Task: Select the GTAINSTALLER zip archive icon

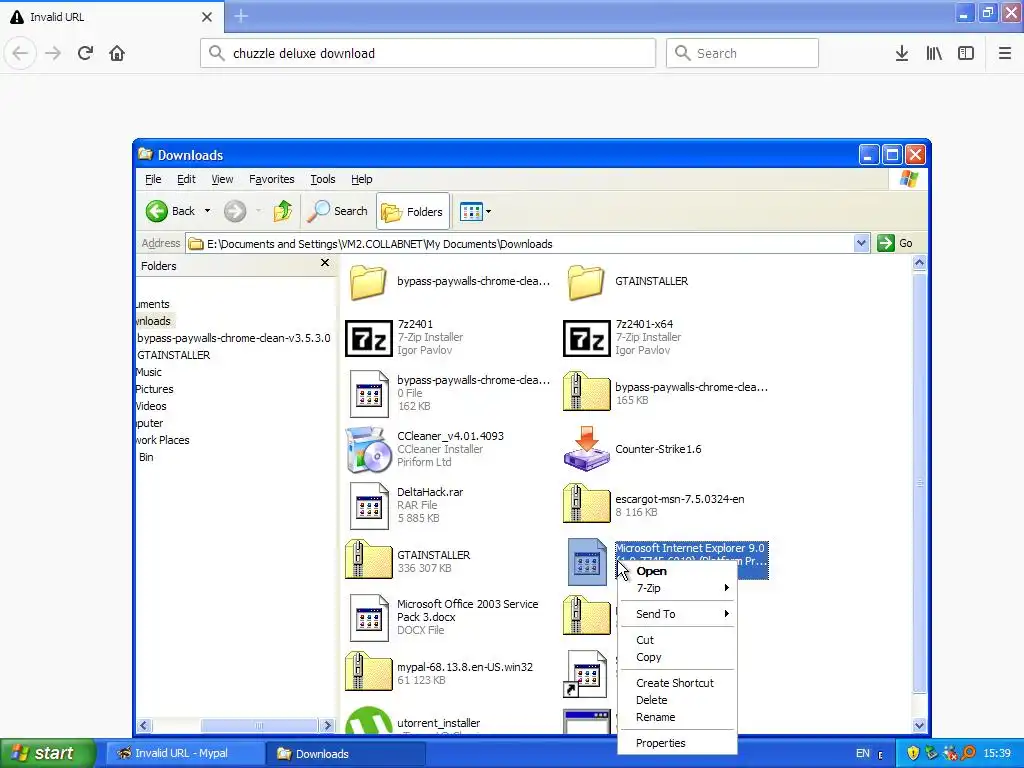Action: coord(368,560)
